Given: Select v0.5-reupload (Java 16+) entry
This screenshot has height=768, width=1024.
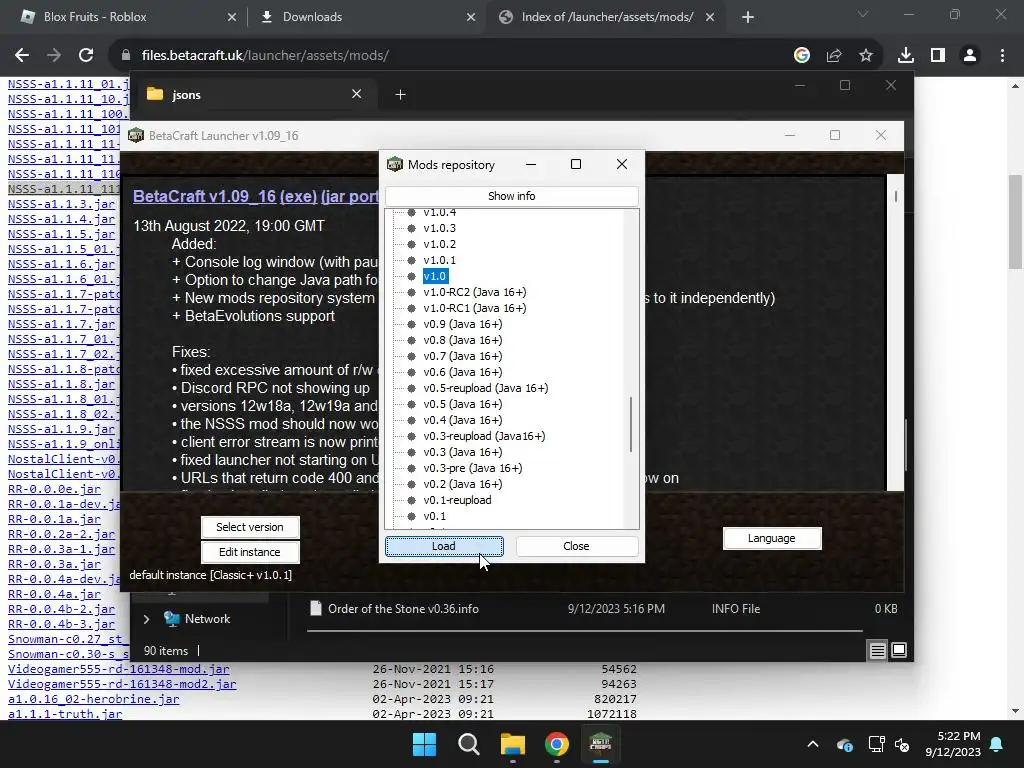Looking at the screenshot, I should [x=486, y=388].
